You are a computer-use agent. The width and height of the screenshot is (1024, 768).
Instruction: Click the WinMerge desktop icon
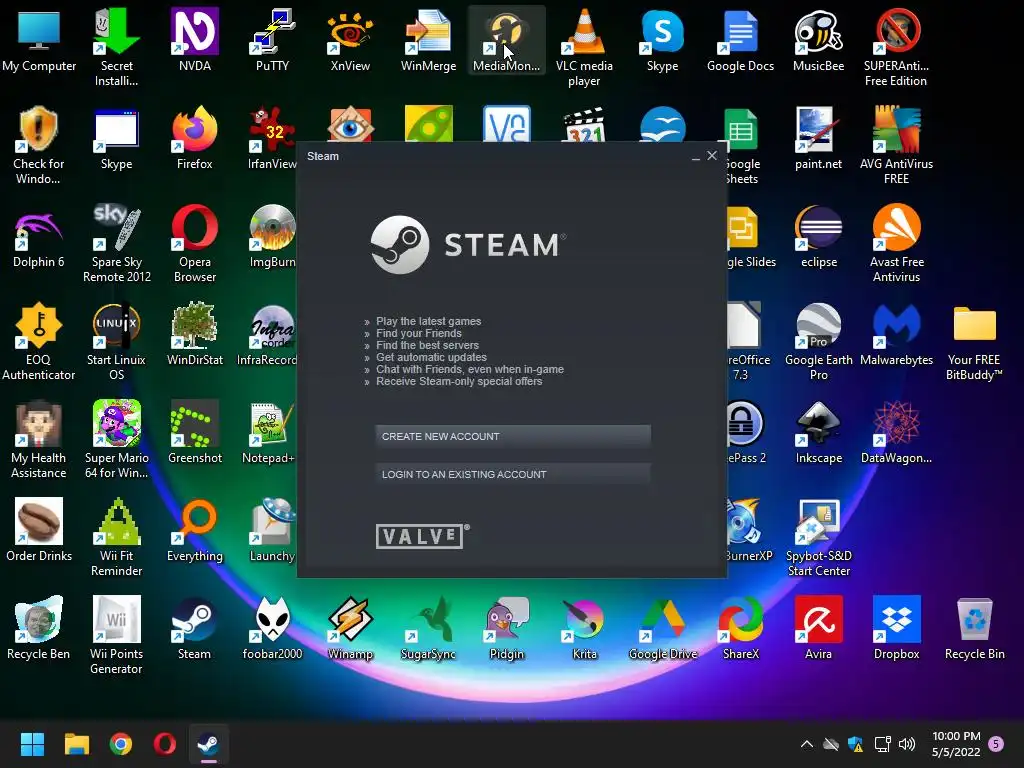[x=428, y=42]
